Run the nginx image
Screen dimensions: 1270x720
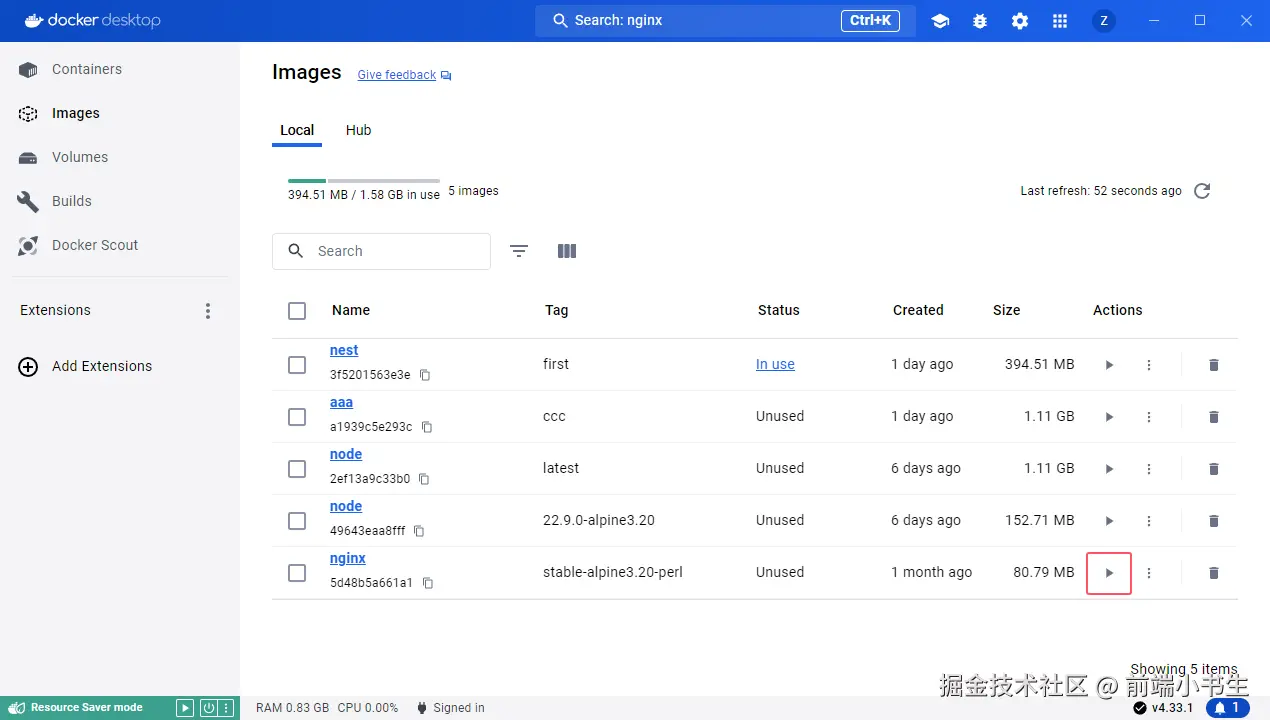pos(1109,573)
